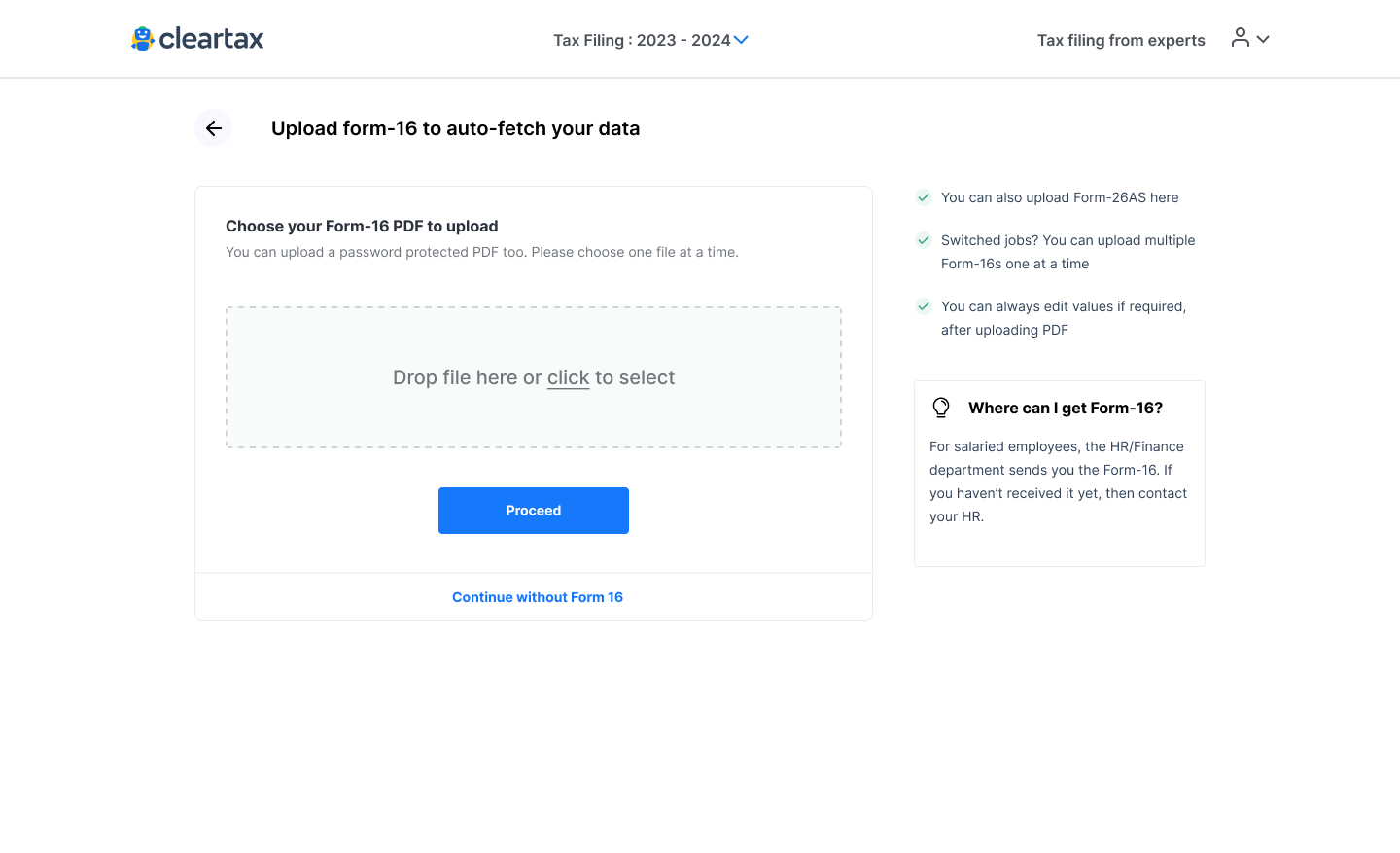Click the lightbulb tip icon
Viewport: 1400px width, 853px height.
[941, 408]
